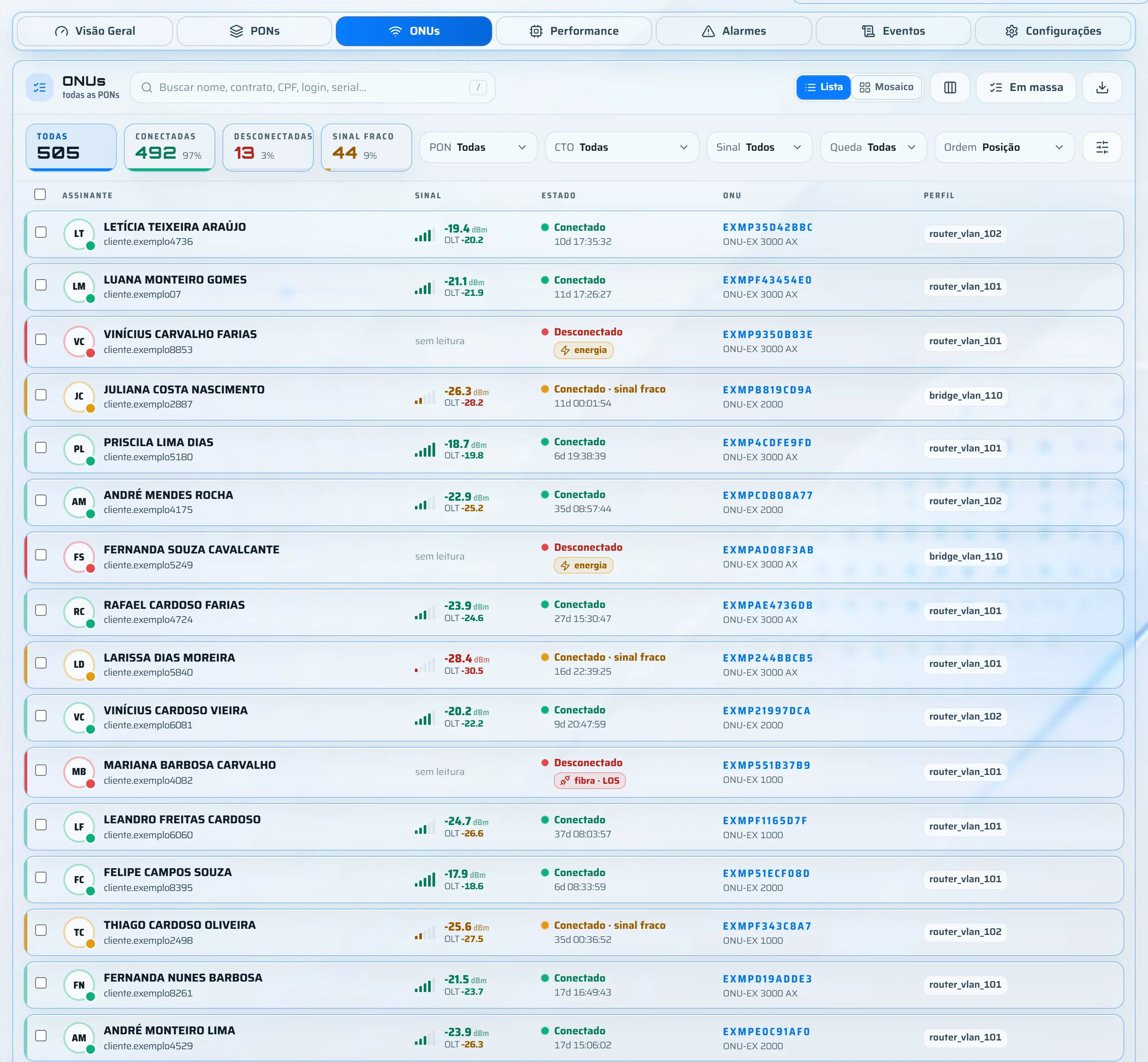Click MB avatar of Mariana Barbosa Carvalho
The image size is (1148, 1062).
point(79,772)
